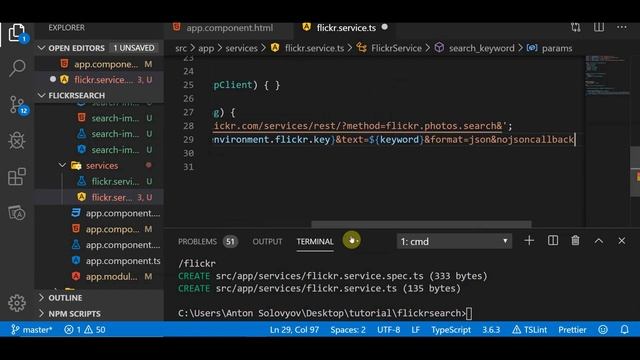The width and height of the screenshot is (640, 360).
Task: Open the Angular files icon in activity bar
Action: (17, 212)
